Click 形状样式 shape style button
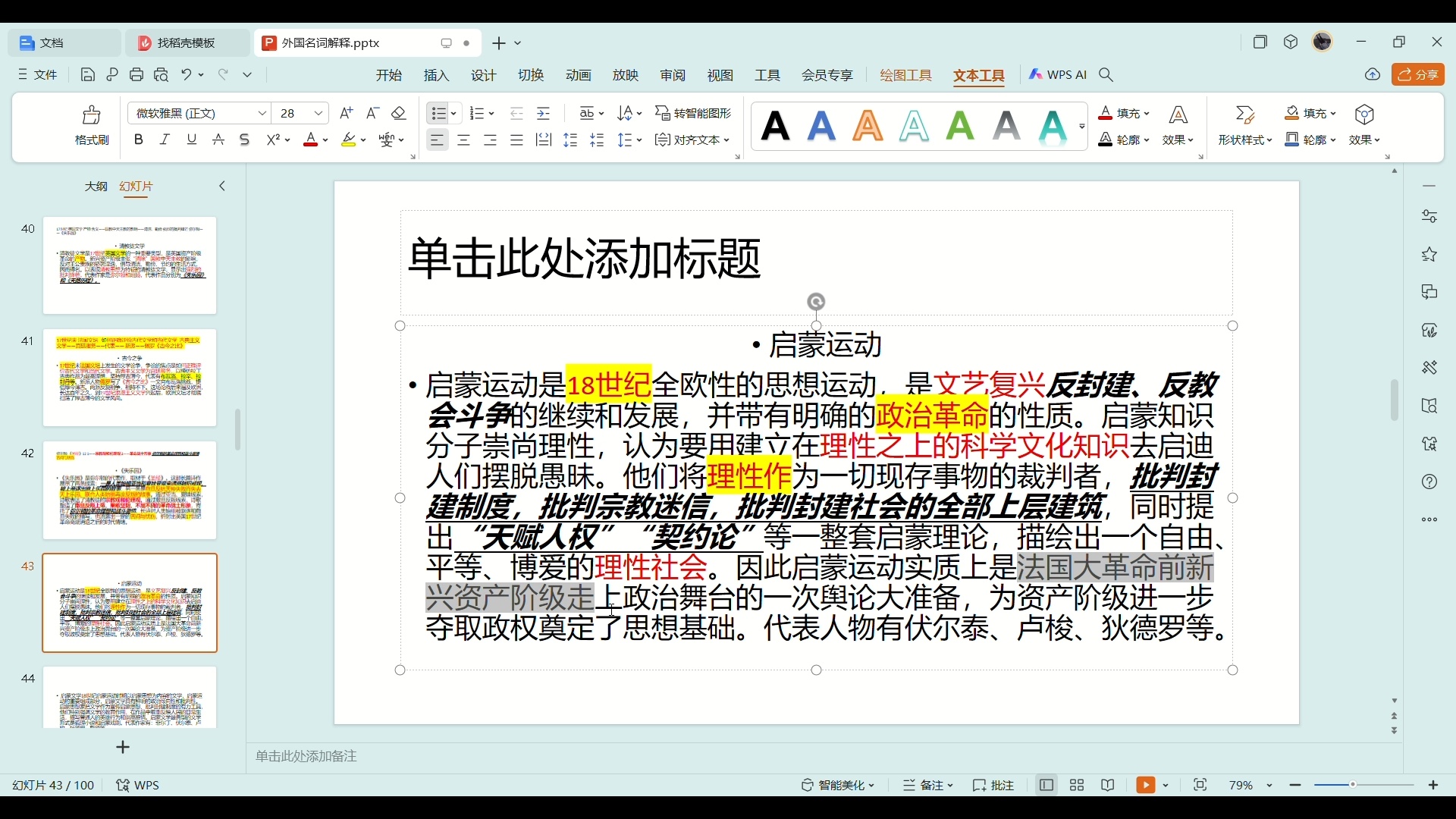This screenshot has height=819, width=1456. pos(1246,126)
